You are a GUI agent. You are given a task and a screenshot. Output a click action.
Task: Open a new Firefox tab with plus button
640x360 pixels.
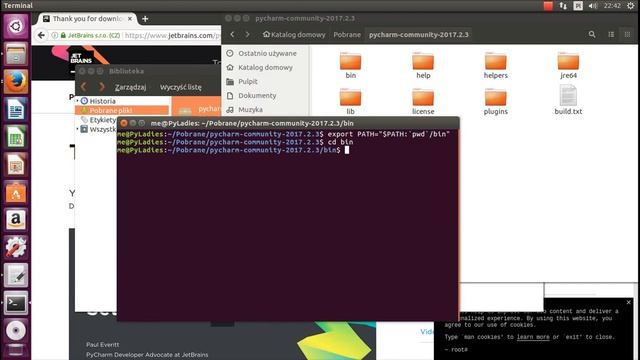point(145,19)
